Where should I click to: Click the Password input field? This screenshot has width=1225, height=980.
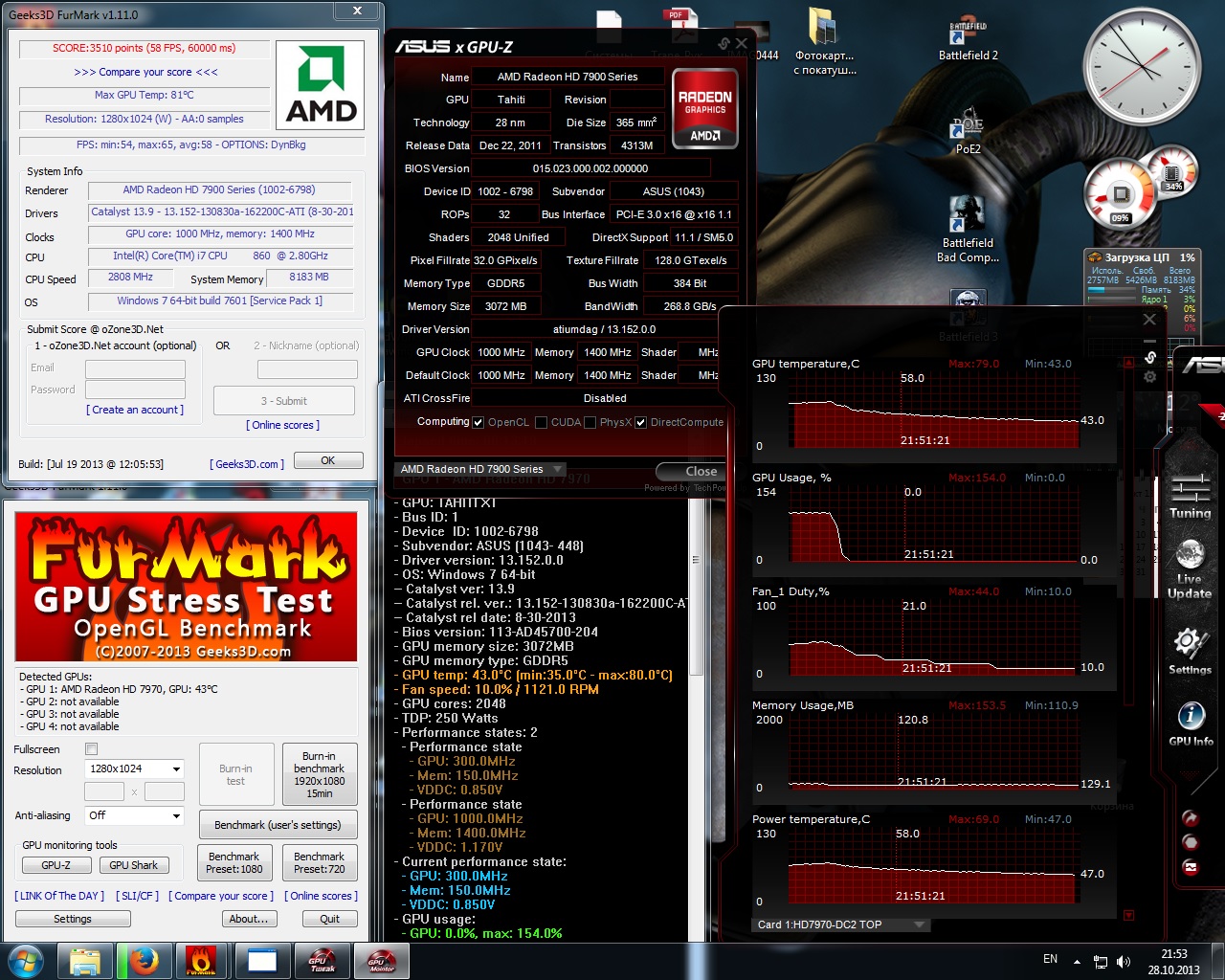pyautogui.click(x=135, y=390)
